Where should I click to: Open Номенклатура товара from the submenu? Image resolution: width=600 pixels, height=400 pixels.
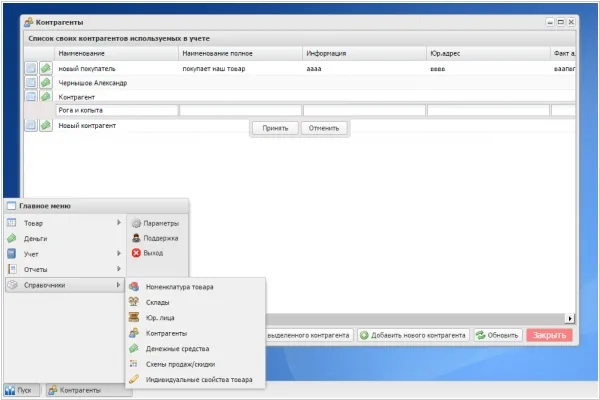(x=186, y=287)
